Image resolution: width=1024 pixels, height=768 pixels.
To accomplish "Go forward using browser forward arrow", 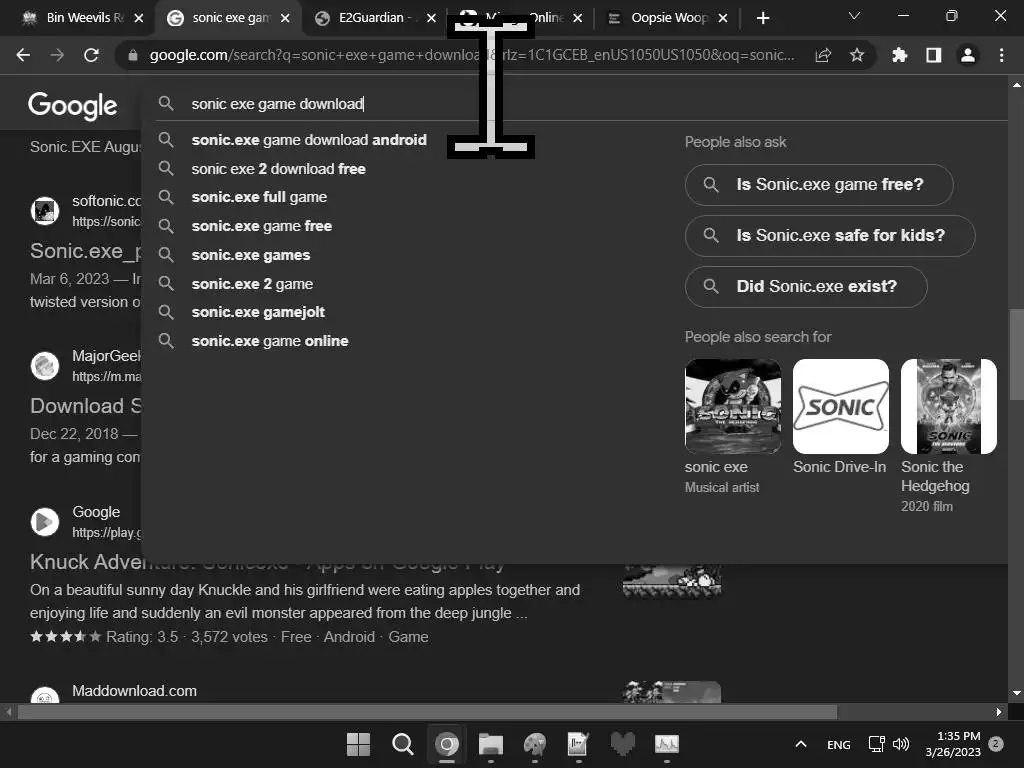I will pos(57,56).
